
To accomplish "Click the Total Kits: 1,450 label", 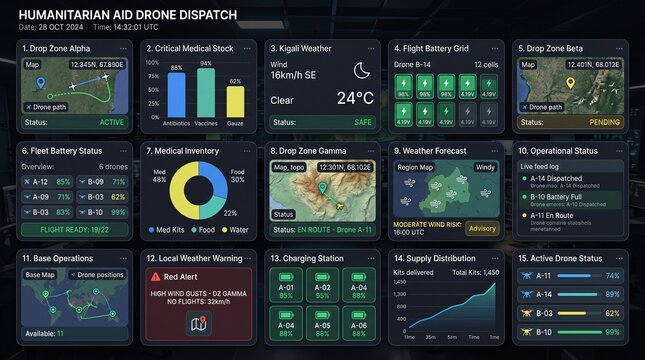I will (476, 272).
